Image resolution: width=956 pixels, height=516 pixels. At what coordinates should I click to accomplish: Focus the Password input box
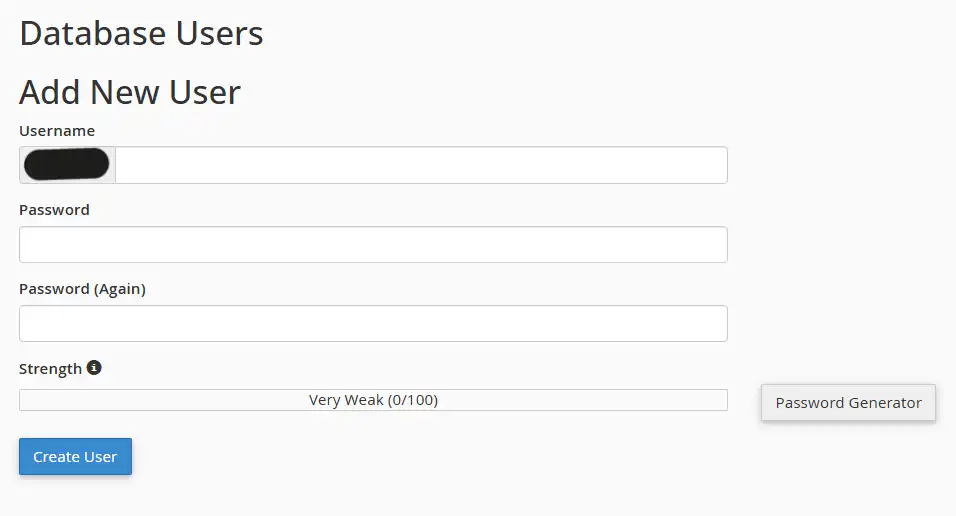pyautogui.click(x=373, y=245)
